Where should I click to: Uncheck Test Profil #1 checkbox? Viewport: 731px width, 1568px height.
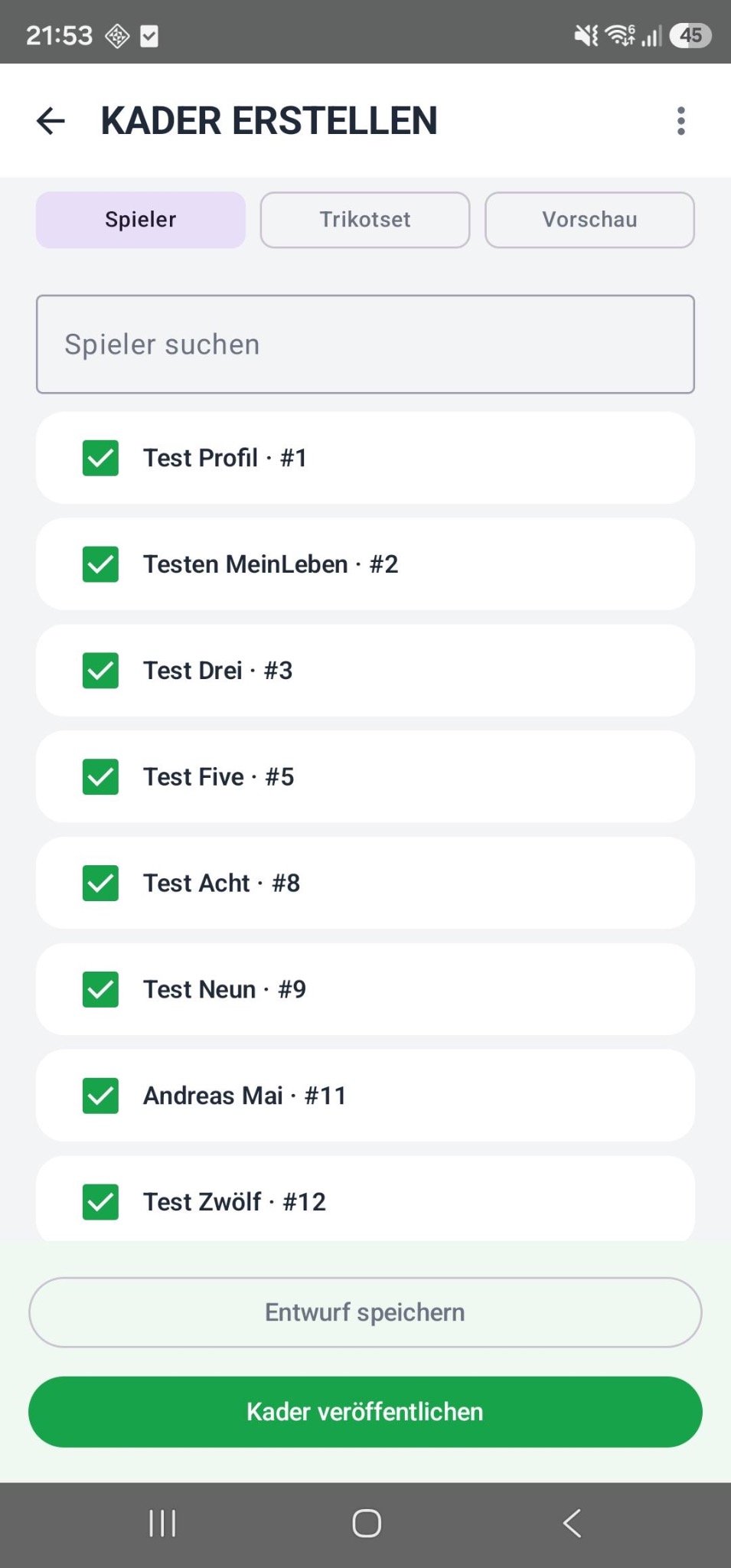tap(100, 458)
